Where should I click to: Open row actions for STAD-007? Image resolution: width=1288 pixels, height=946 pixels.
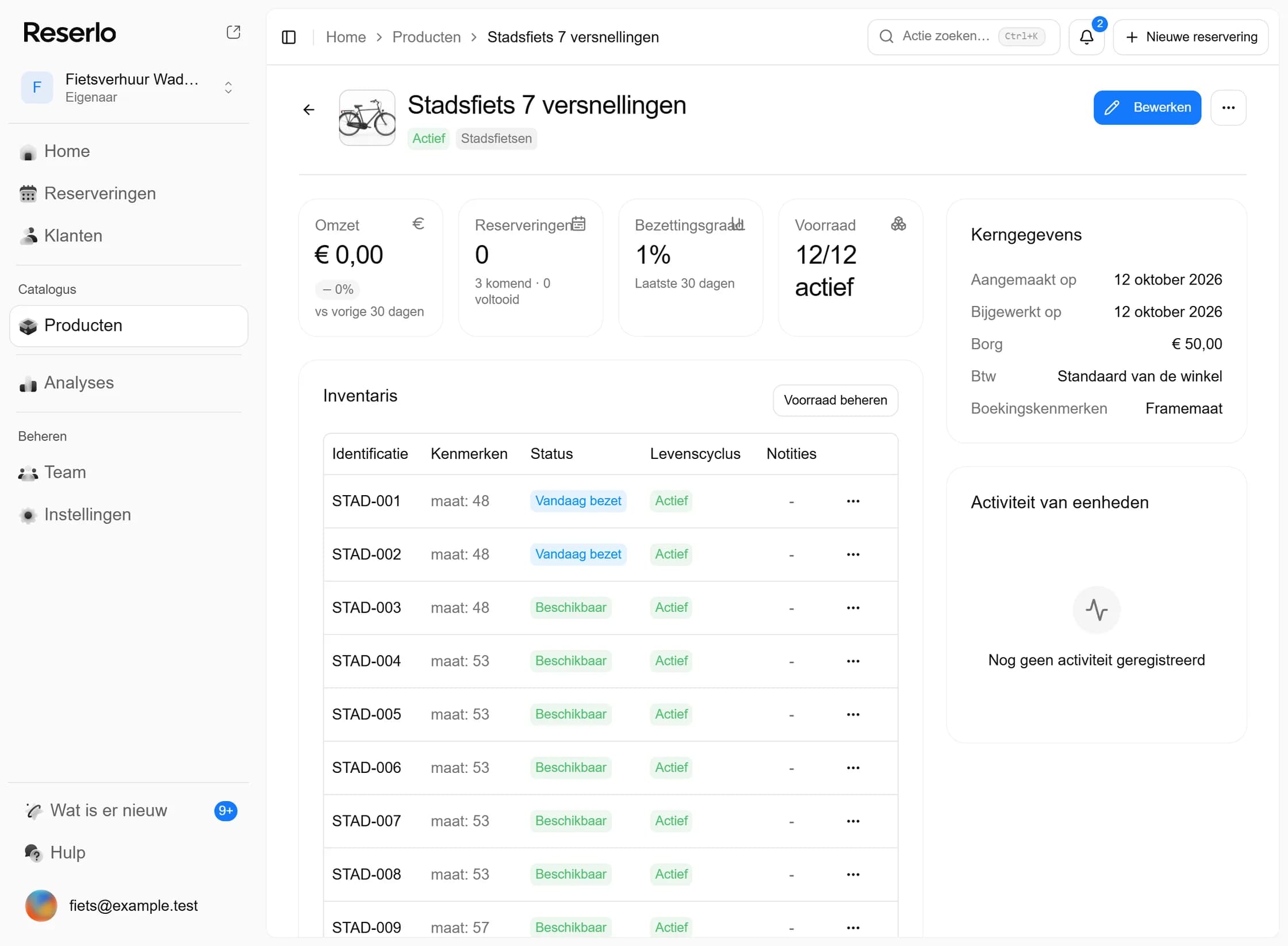point(853,821)
